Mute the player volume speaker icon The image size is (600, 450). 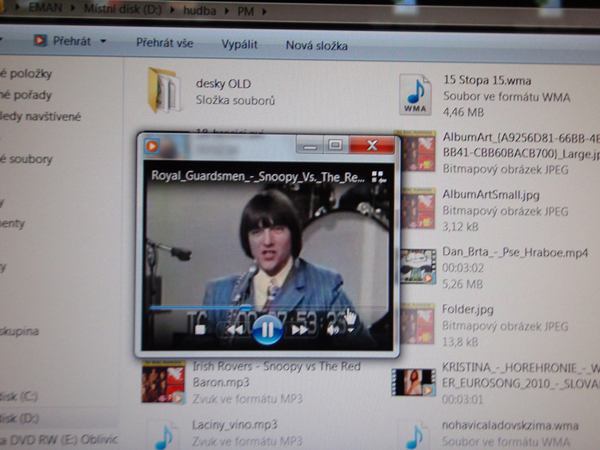333,329
